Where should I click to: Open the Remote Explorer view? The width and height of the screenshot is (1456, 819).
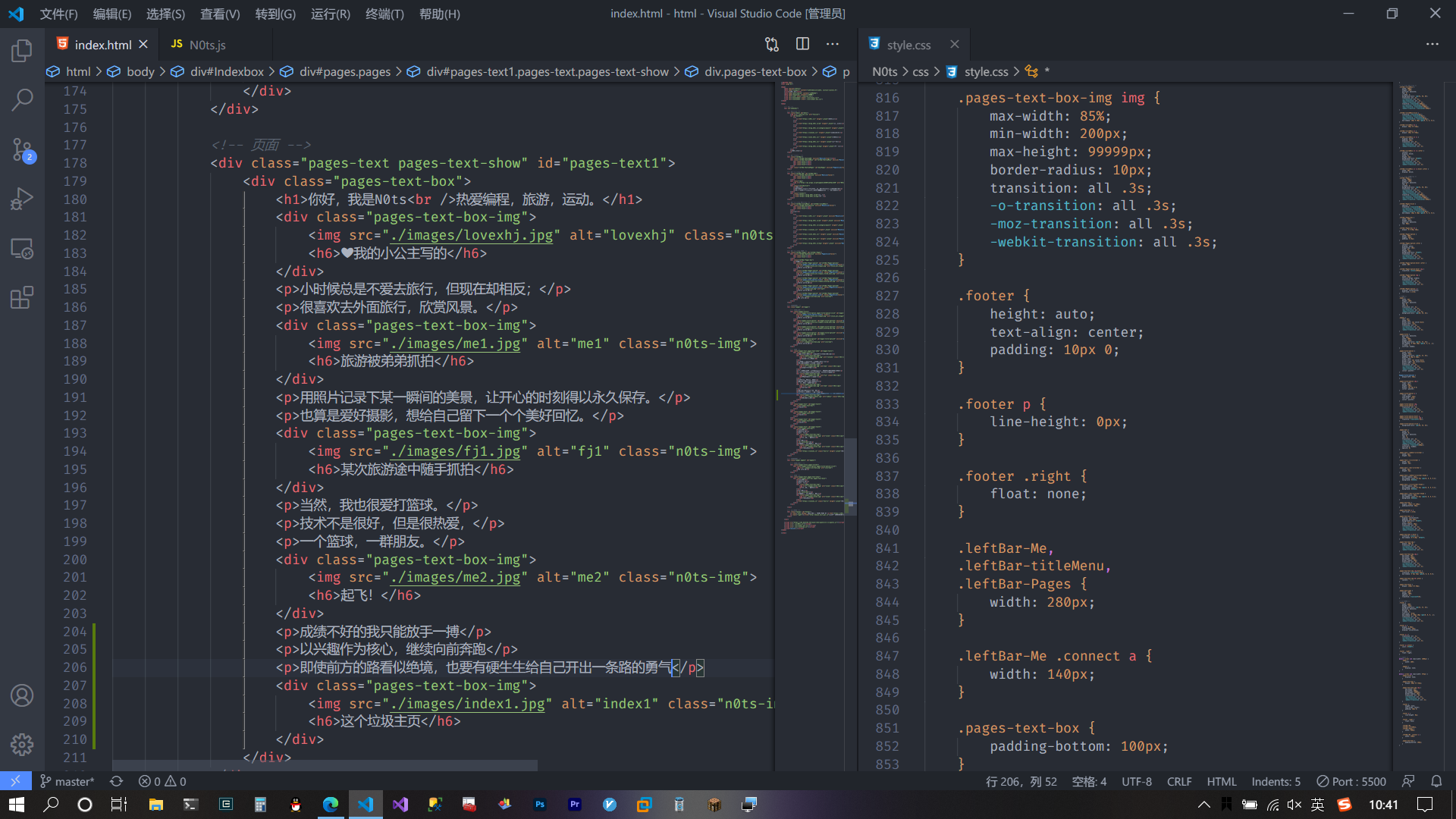pos(22,248)
